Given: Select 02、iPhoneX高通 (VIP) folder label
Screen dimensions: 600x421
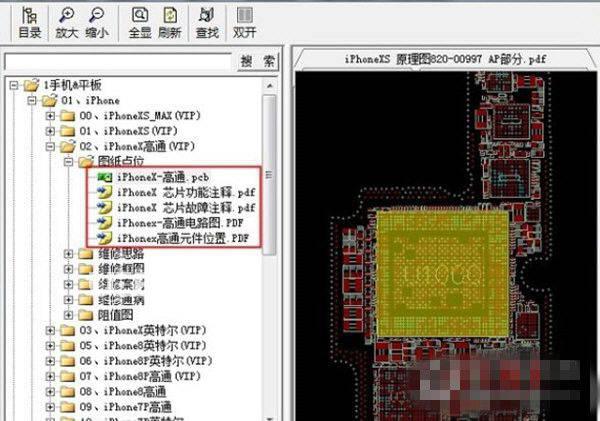Looking at the screenshot, I should point(137,146).
